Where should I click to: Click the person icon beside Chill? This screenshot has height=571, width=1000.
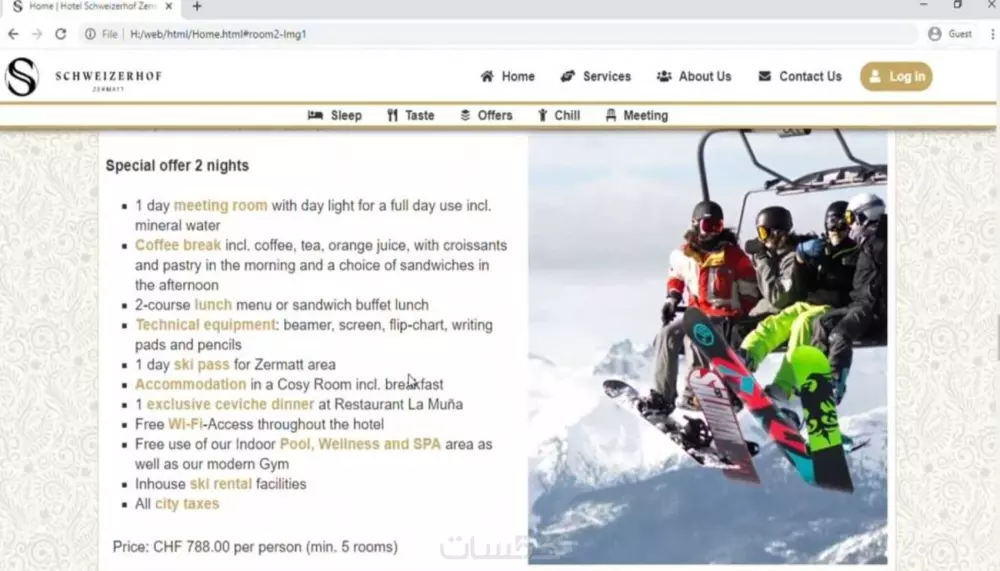542,115
